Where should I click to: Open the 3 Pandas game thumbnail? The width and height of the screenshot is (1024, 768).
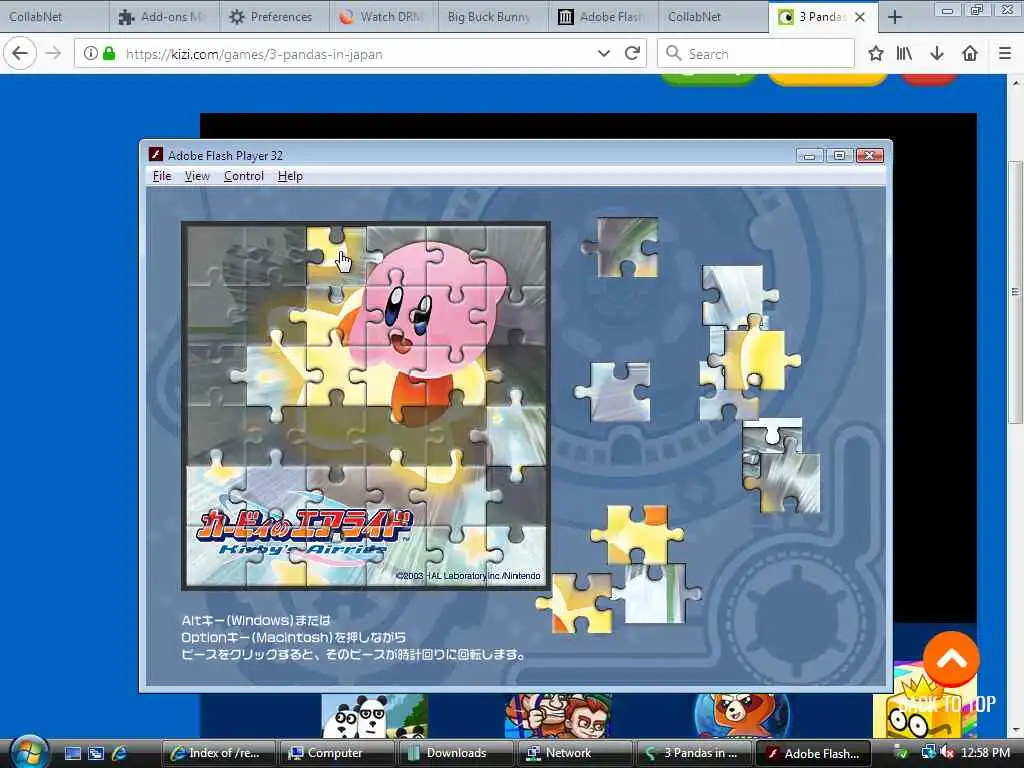click(374, 716)
